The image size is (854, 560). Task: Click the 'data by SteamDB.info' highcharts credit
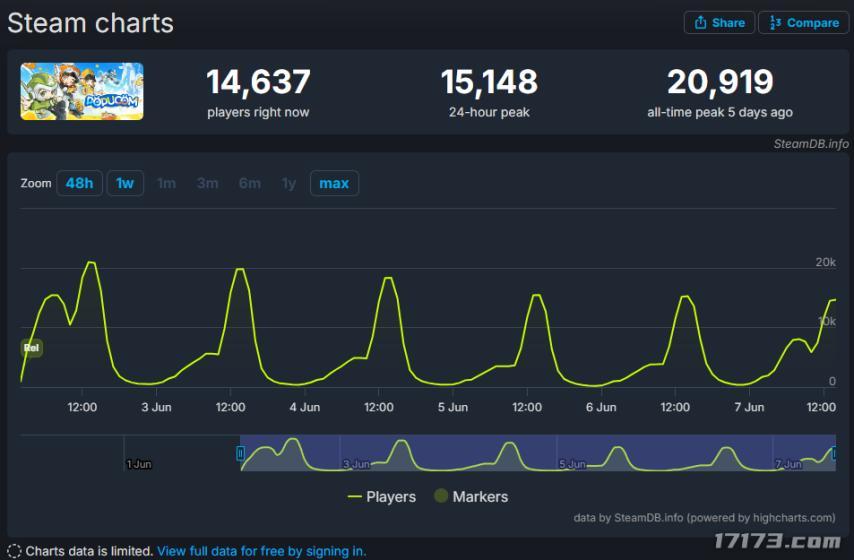point(704,518)
